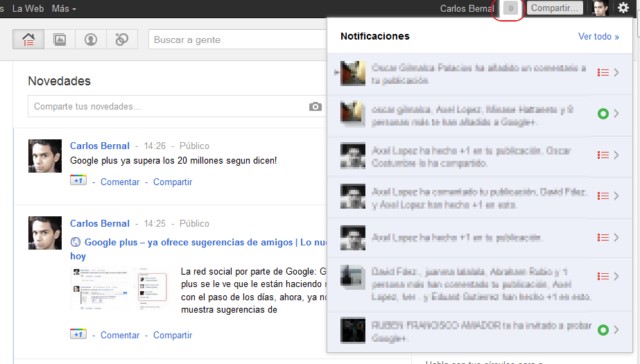The width and height of the screenshot is (640, 364).
Task: Click post icon on single-line Axel Lopez +1 notification
Action: pos(603,237)
